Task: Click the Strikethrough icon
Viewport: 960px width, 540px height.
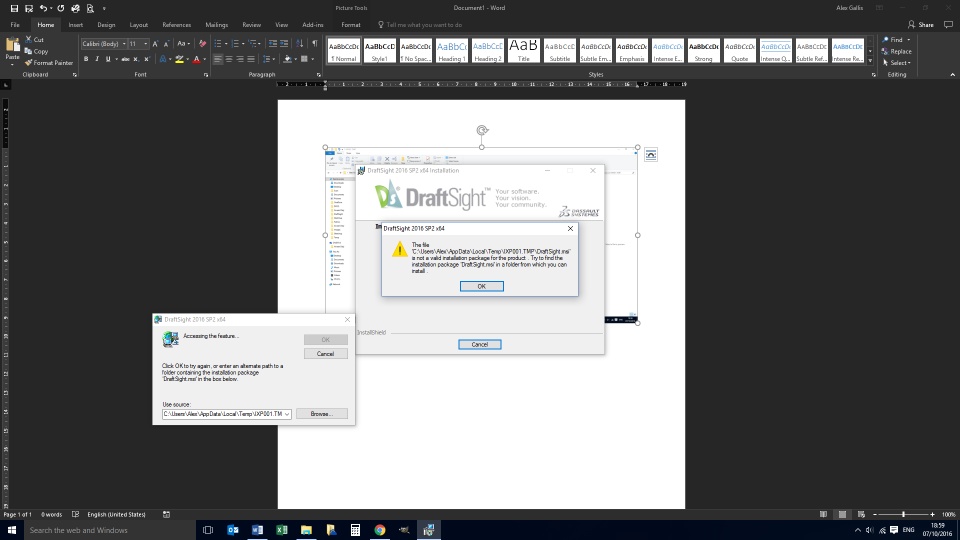Action: (x=125, y=59)
